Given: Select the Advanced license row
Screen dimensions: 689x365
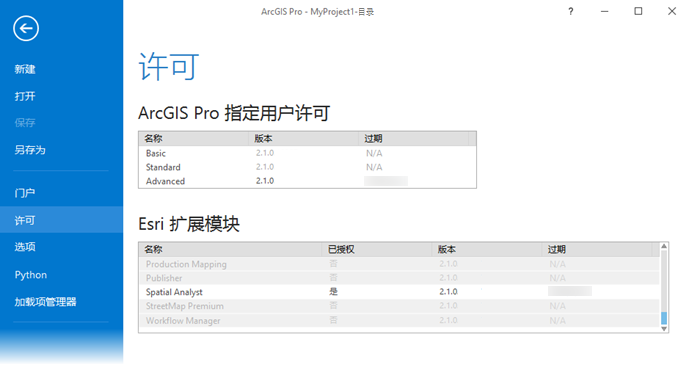Looking at the screenshot, I should tap(307, 181).
